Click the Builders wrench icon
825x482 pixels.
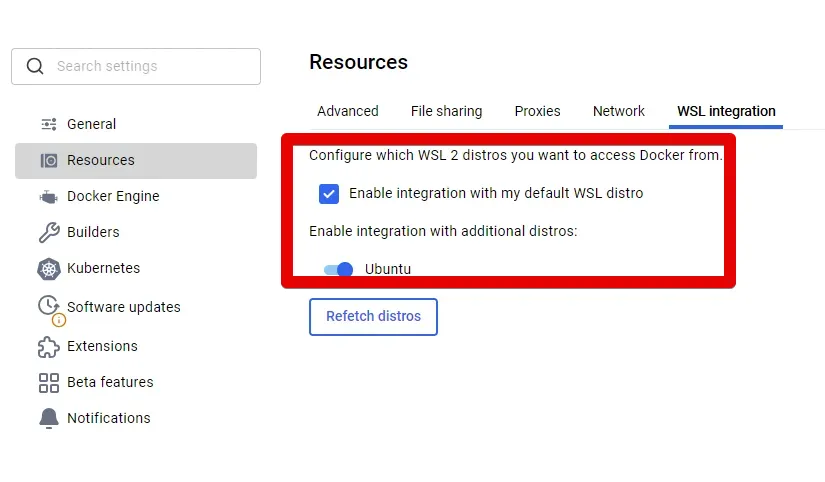point(49,232)
